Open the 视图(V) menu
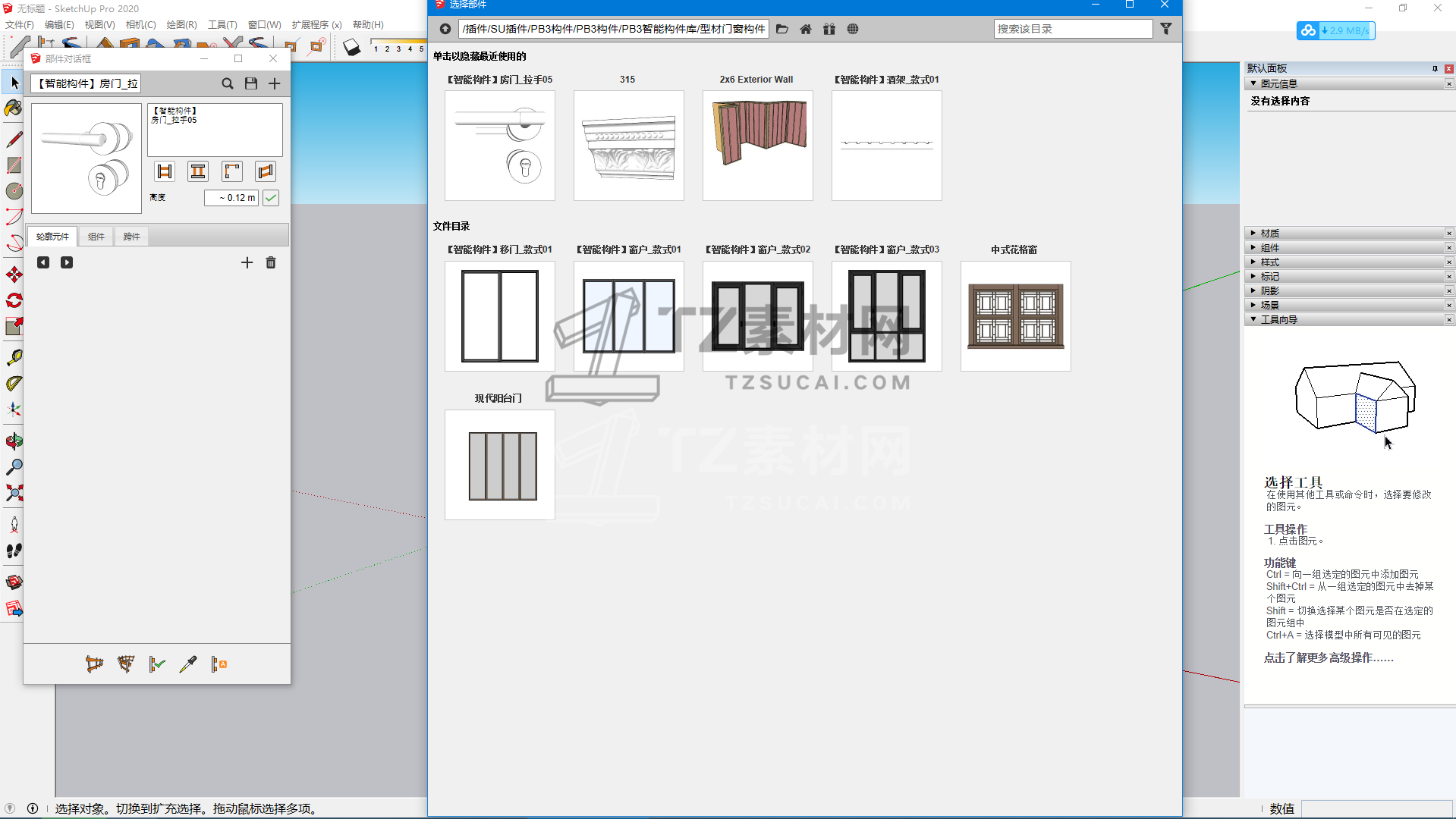The width and height of the screenshot is (1456, 819). [x=100, y=25]
